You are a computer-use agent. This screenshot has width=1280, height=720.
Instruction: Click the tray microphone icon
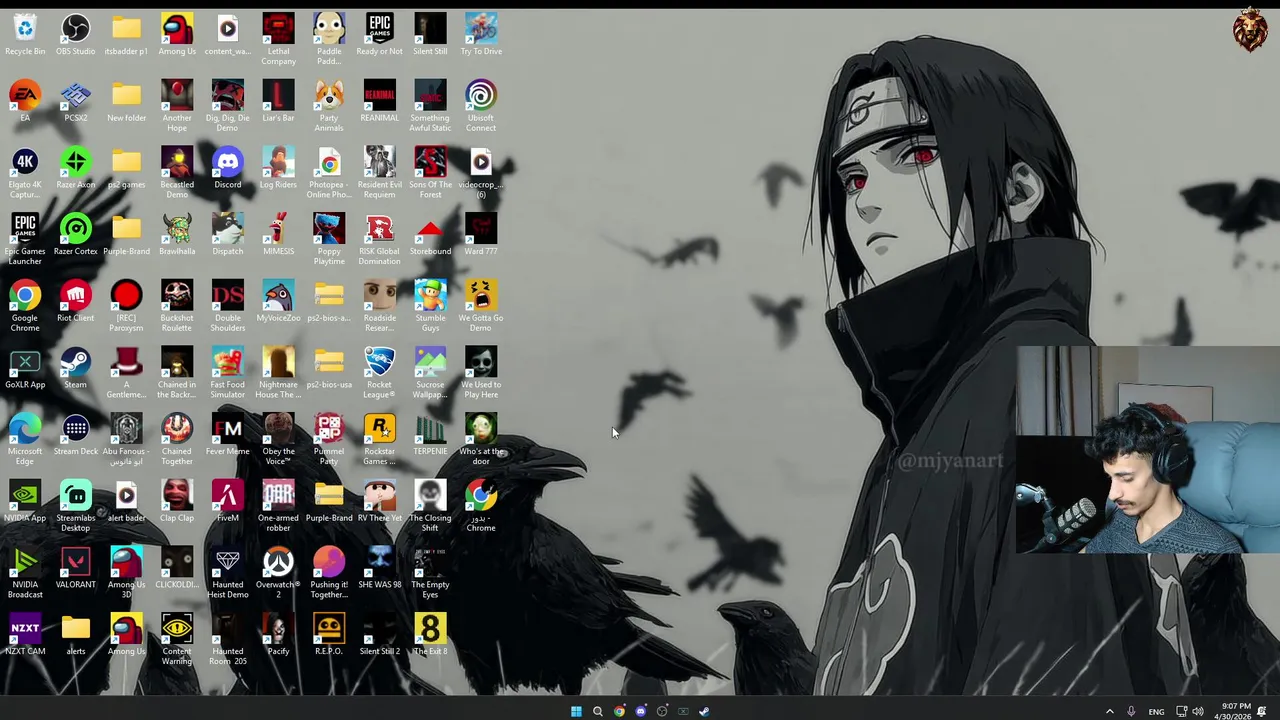[x=1131, y=711]
